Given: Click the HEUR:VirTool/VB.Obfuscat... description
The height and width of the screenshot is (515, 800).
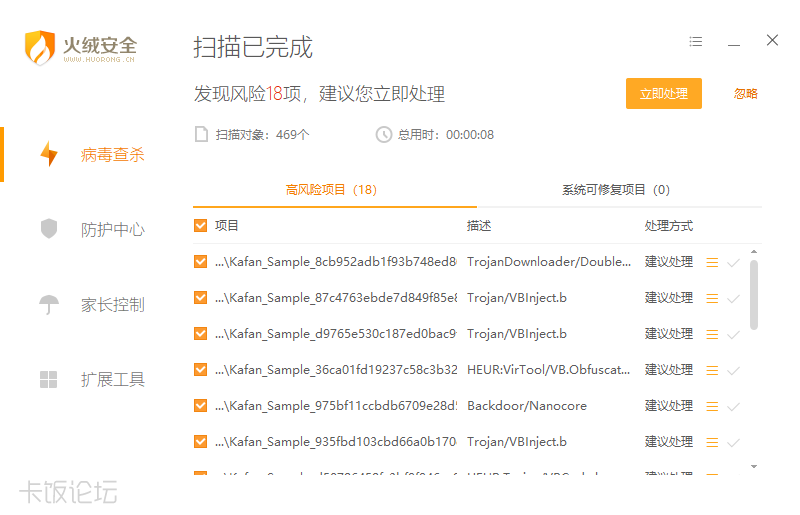Looking at the screenshot, I should click(x=548, y=370).
